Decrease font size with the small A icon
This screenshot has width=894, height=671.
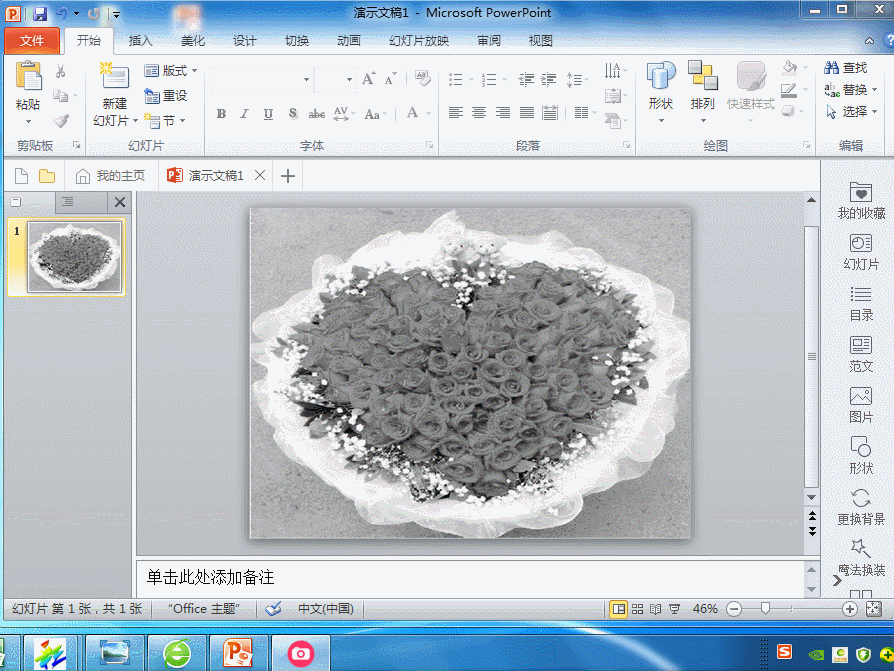[391, 79]
